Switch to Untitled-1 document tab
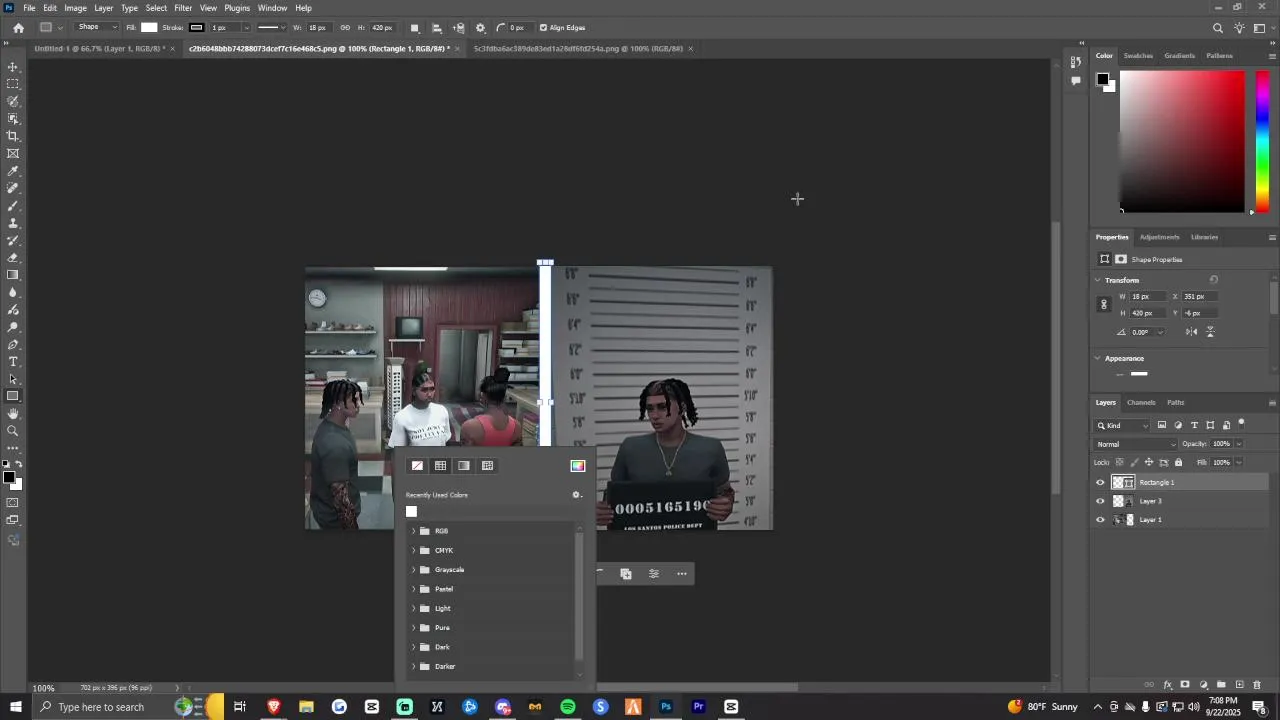 (x=99, y=48)
